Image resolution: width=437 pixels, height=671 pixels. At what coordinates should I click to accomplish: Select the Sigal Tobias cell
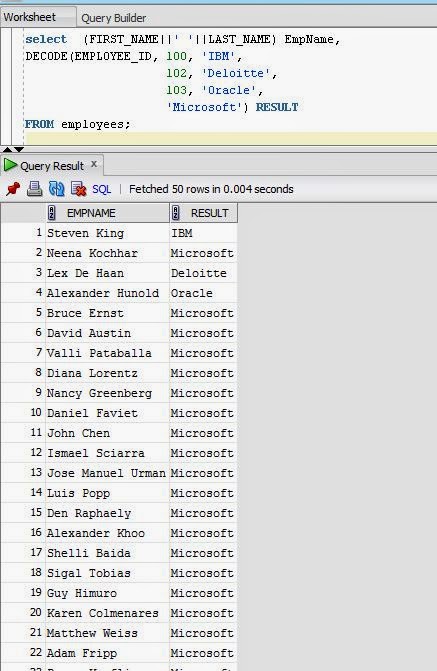pos(107,573)
